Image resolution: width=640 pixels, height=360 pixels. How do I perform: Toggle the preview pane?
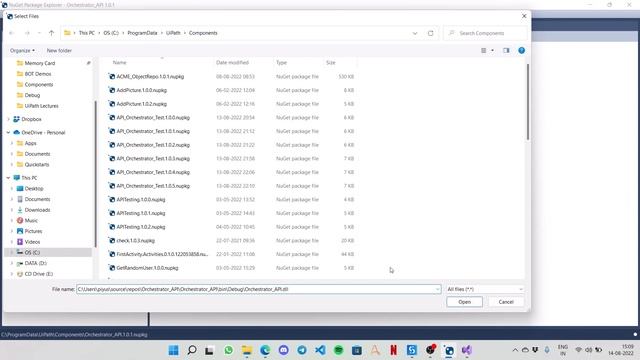506,51
